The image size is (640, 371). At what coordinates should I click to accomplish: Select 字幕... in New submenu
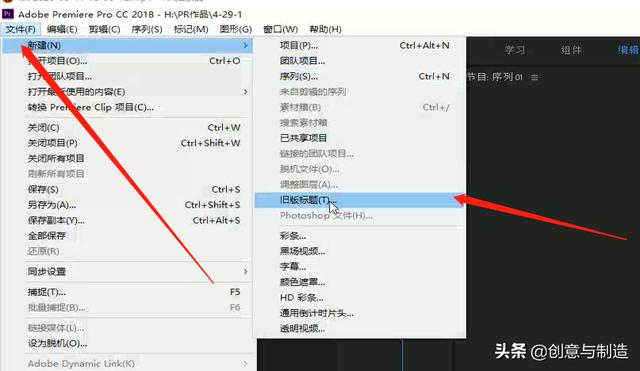click(360, 267)
